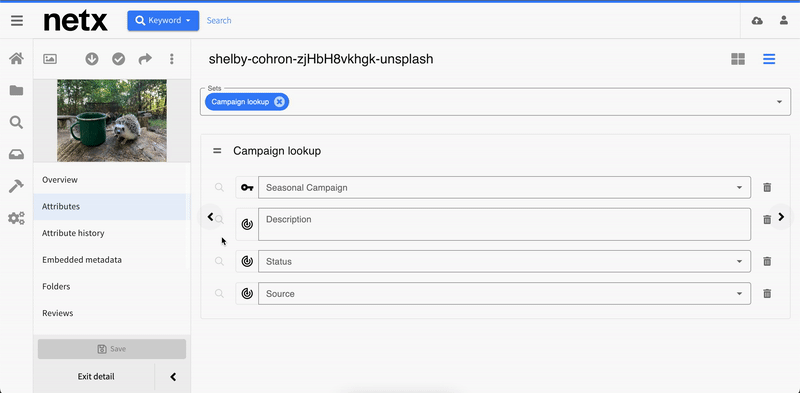Open the user account icon
800x393 pixels.
click(784, 20)
